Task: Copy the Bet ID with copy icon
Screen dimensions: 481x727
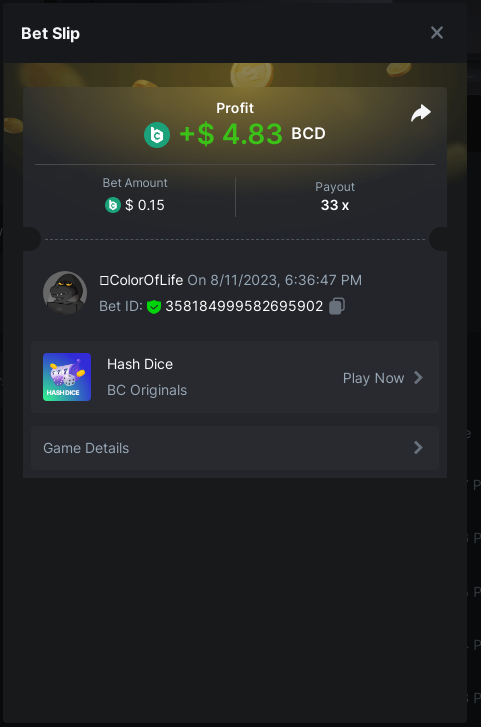Action: coord(337,306)
